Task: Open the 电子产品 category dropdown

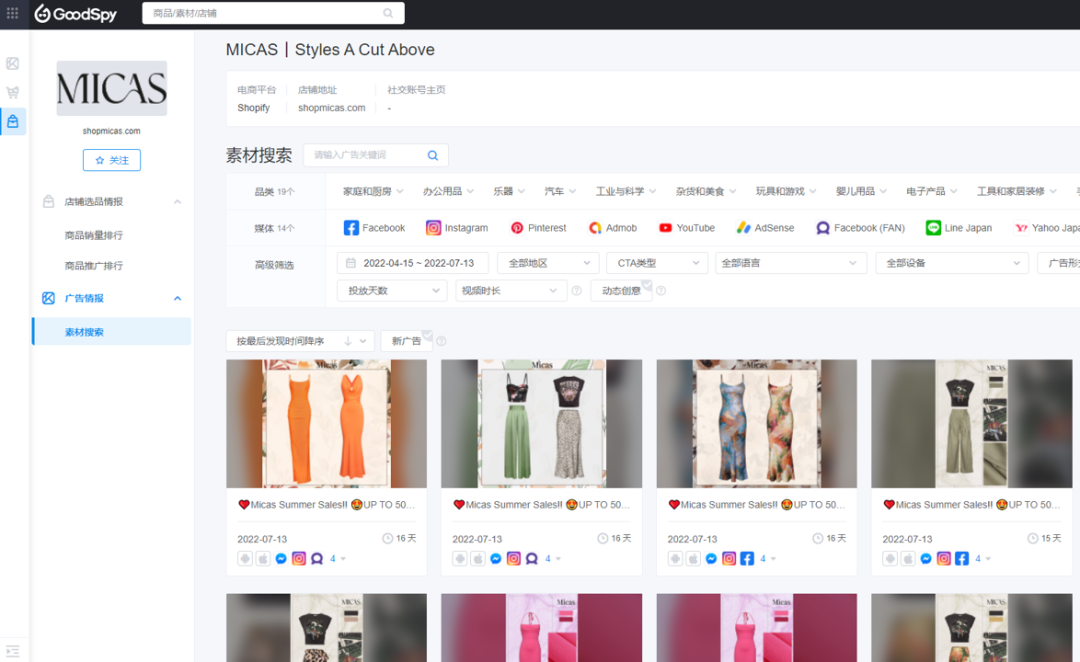Action: tap(931, 192)
